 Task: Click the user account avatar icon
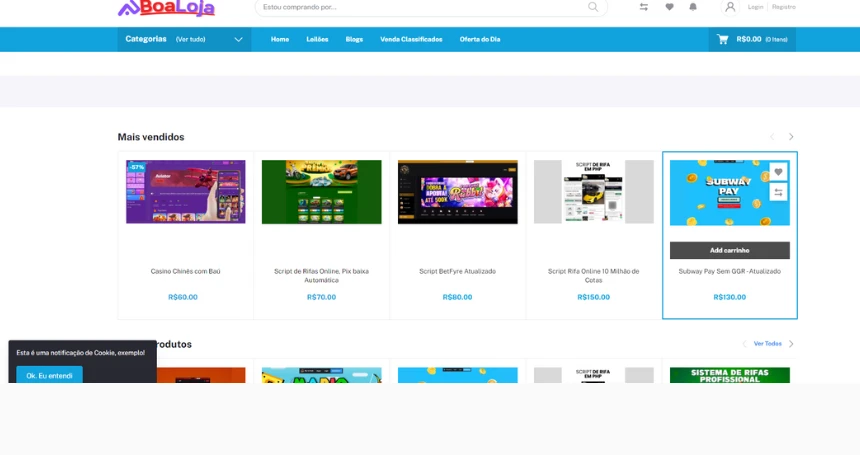(x=730, y=7)
